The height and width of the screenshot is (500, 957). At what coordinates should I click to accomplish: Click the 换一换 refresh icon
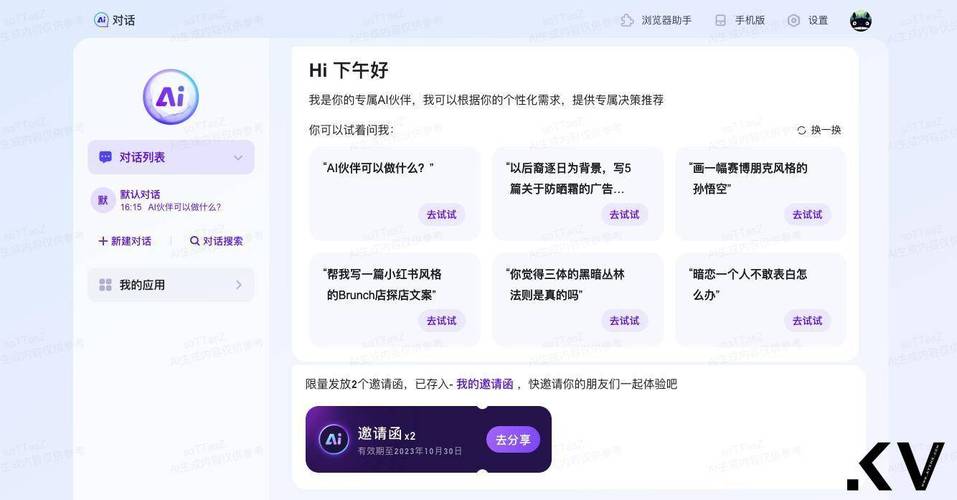pos(801,130)
